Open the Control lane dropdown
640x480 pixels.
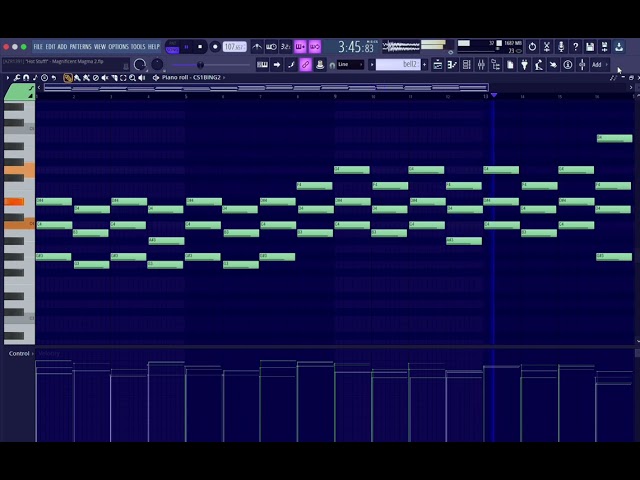pos(21,353)
